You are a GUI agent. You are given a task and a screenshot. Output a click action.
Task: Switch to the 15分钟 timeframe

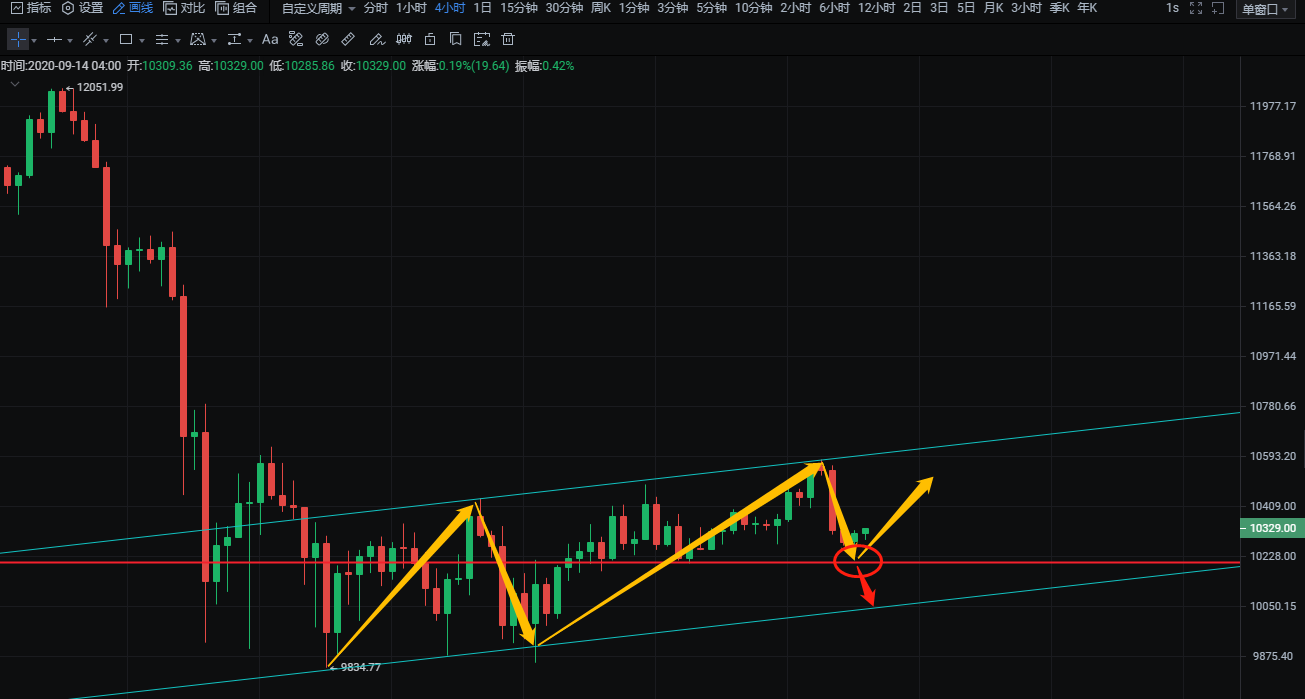click(518, 8)
